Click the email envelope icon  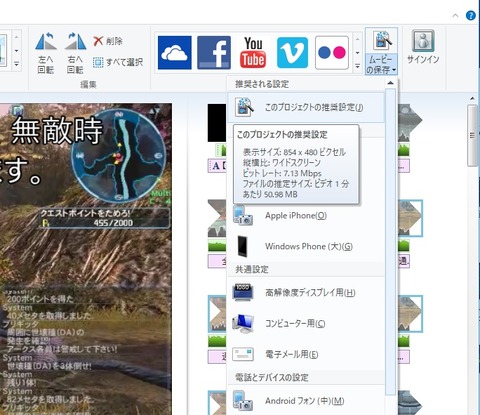click(x=243, y=354)
